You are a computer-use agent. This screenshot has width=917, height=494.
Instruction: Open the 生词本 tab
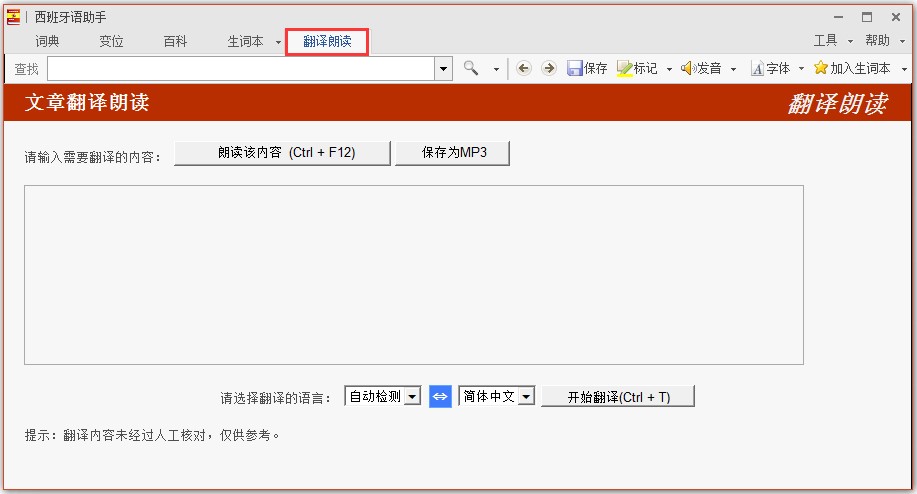point(246,41)
